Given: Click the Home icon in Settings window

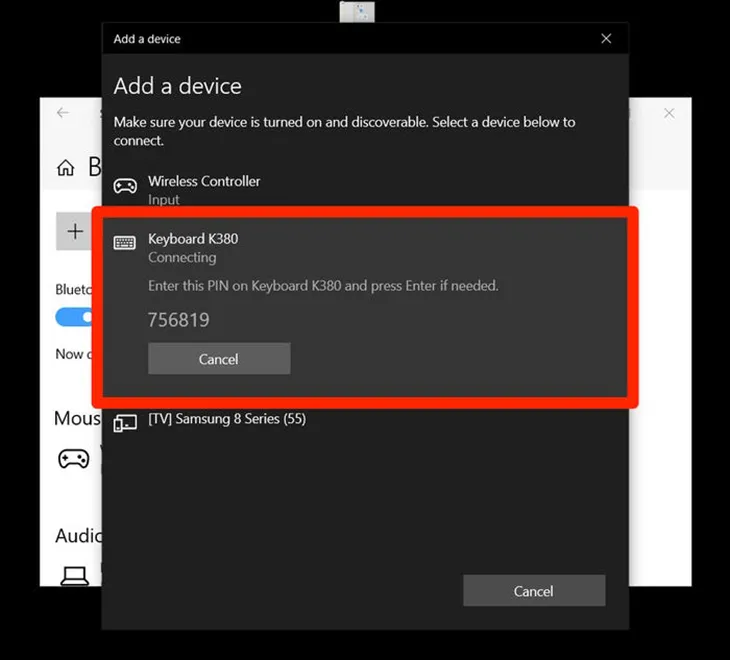Looking at the screenshot, I should coord(66,167).
